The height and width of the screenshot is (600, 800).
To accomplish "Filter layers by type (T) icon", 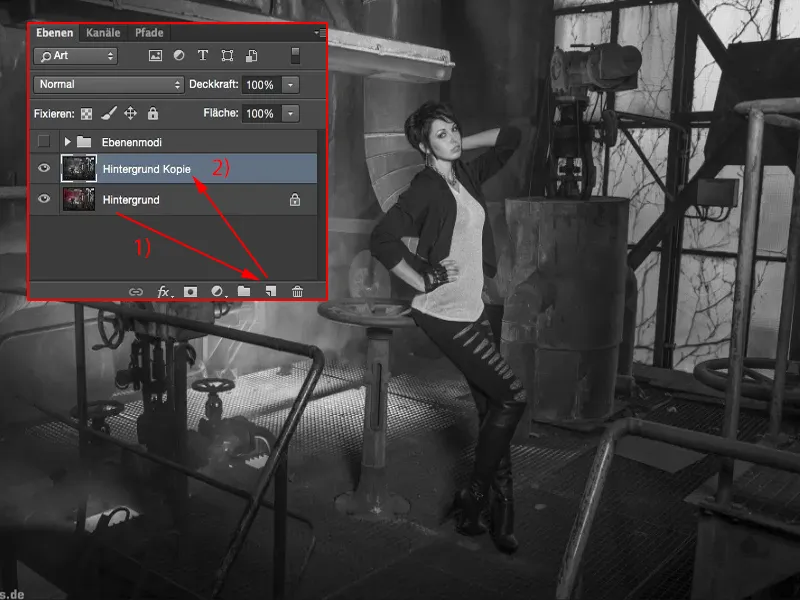I will coord(203,56).
